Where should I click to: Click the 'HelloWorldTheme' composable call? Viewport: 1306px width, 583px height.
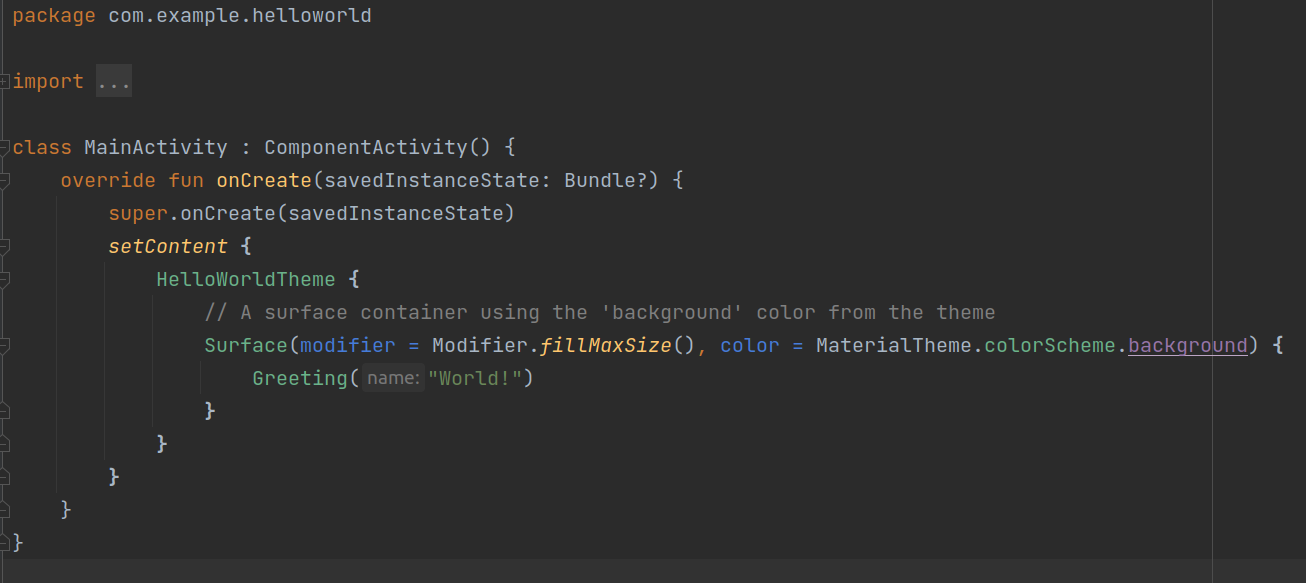coord(246,280)
